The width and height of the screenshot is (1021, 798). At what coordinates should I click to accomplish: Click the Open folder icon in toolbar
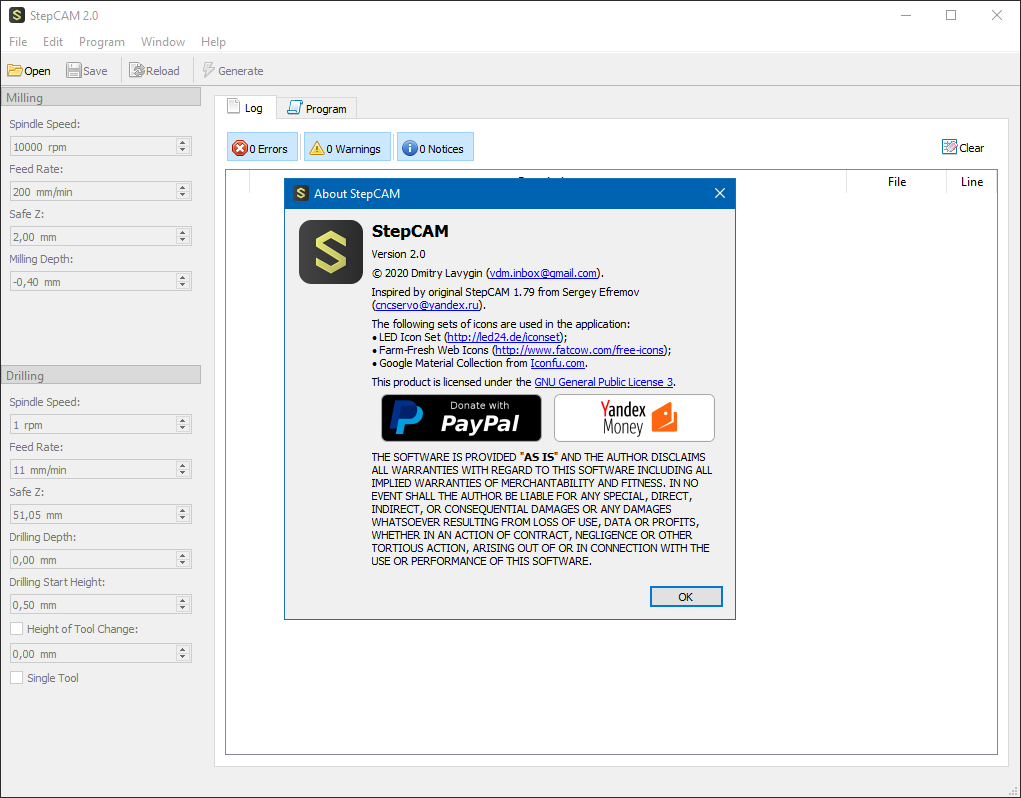coord(14,70)
